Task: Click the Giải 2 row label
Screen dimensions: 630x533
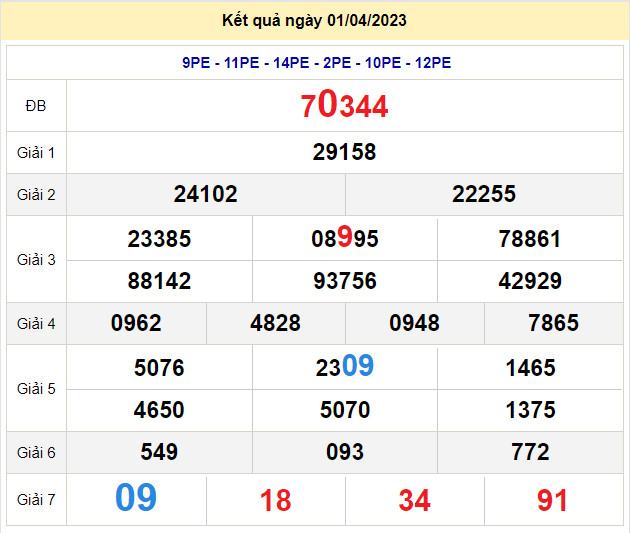Action: [x=36, y=195]
